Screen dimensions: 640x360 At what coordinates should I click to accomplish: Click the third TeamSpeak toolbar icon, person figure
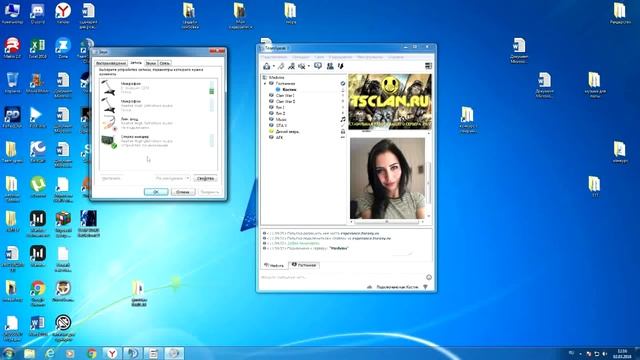point(291,66)
